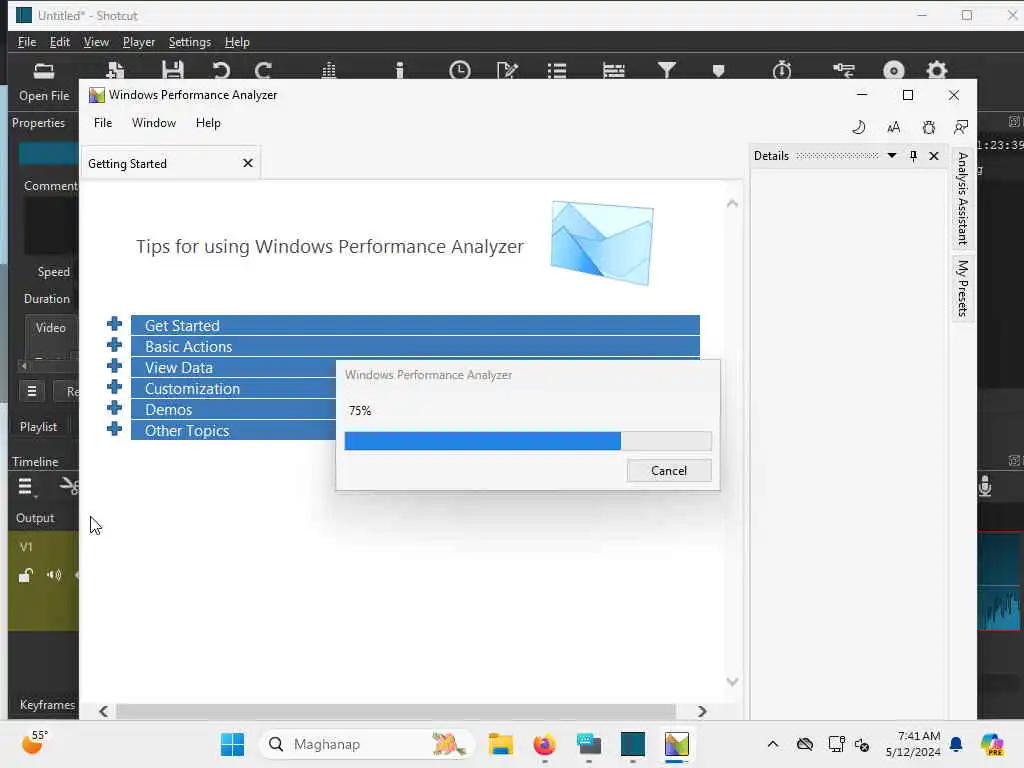Screen dimensions: 1024x768
Task: Open the Help menu in Performance Analyzer
Action: 208,123
